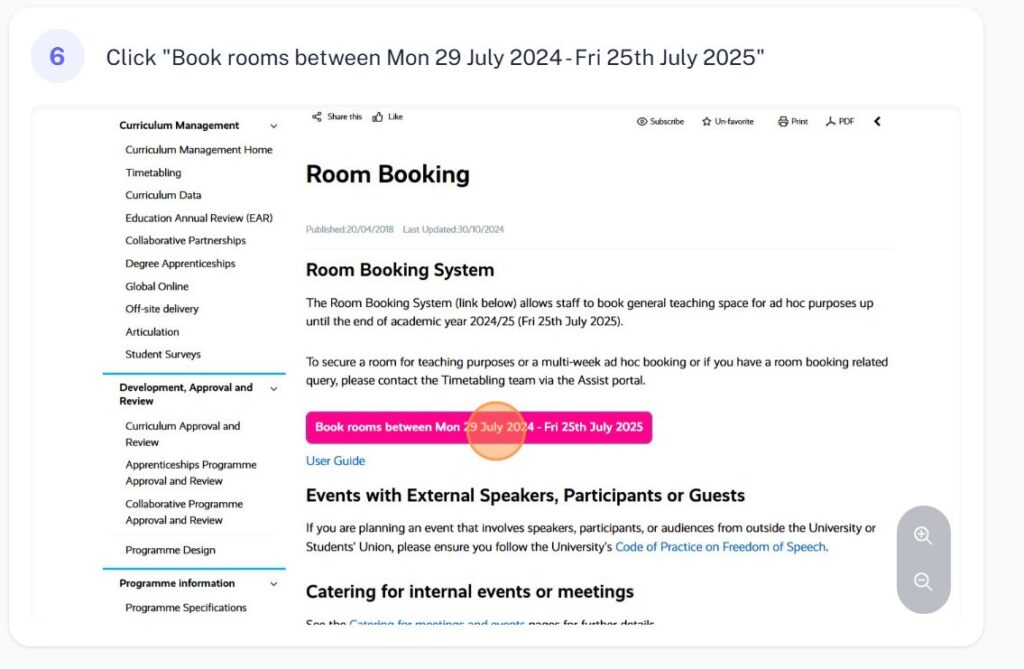Click the Print icon

tap(783, 122)
